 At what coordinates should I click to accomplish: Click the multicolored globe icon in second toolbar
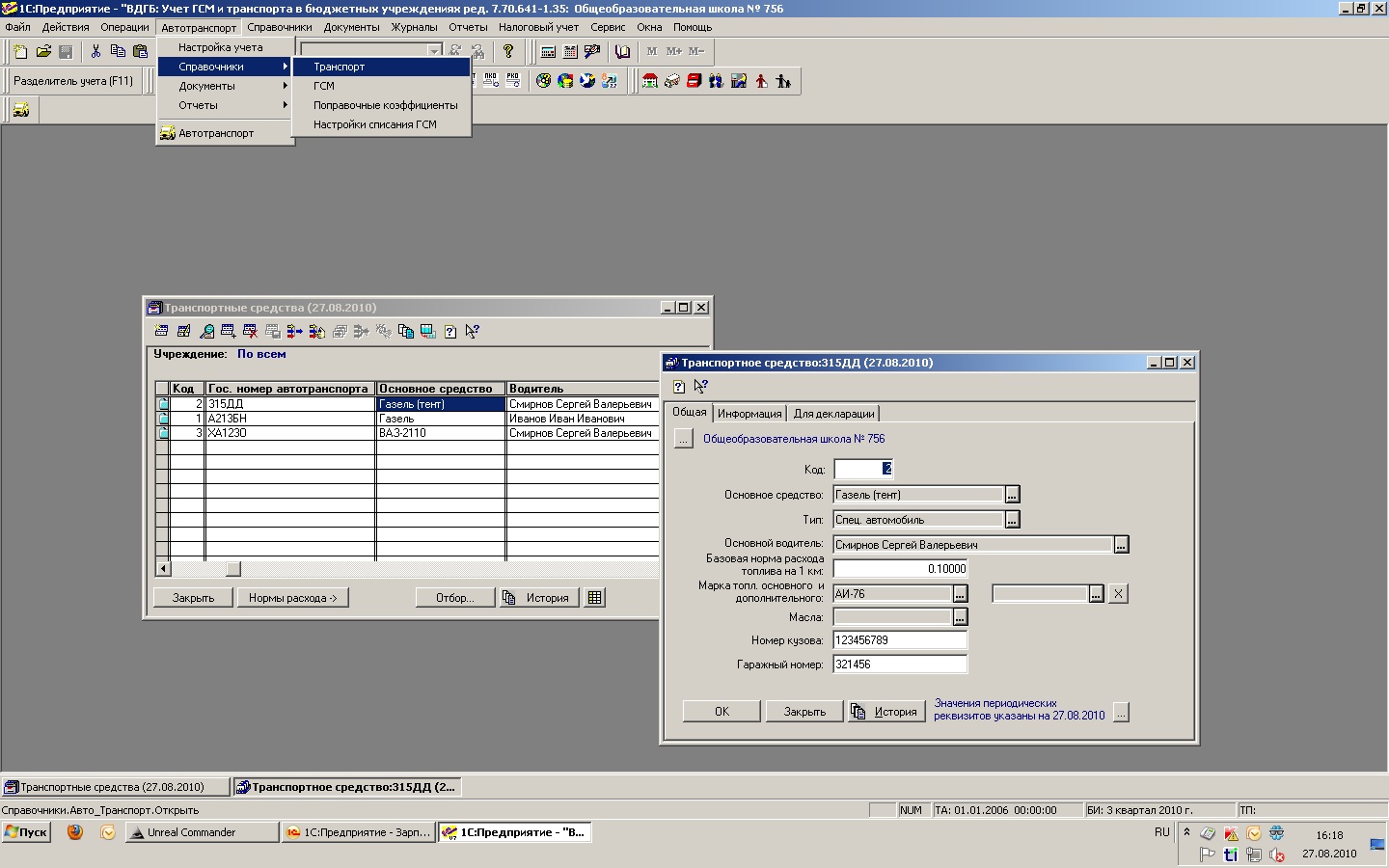pos(565,81)
